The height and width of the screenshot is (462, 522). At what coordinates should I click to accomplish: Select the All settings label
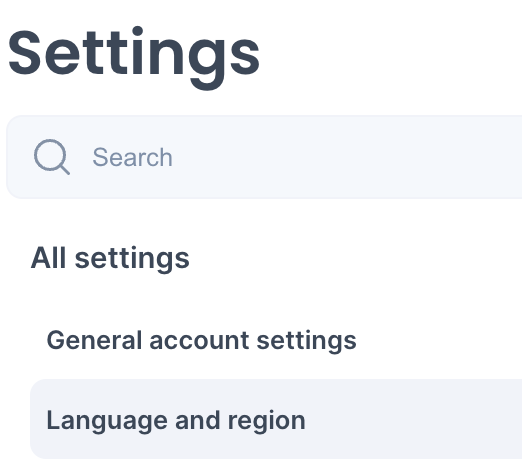tap(110, 258)
